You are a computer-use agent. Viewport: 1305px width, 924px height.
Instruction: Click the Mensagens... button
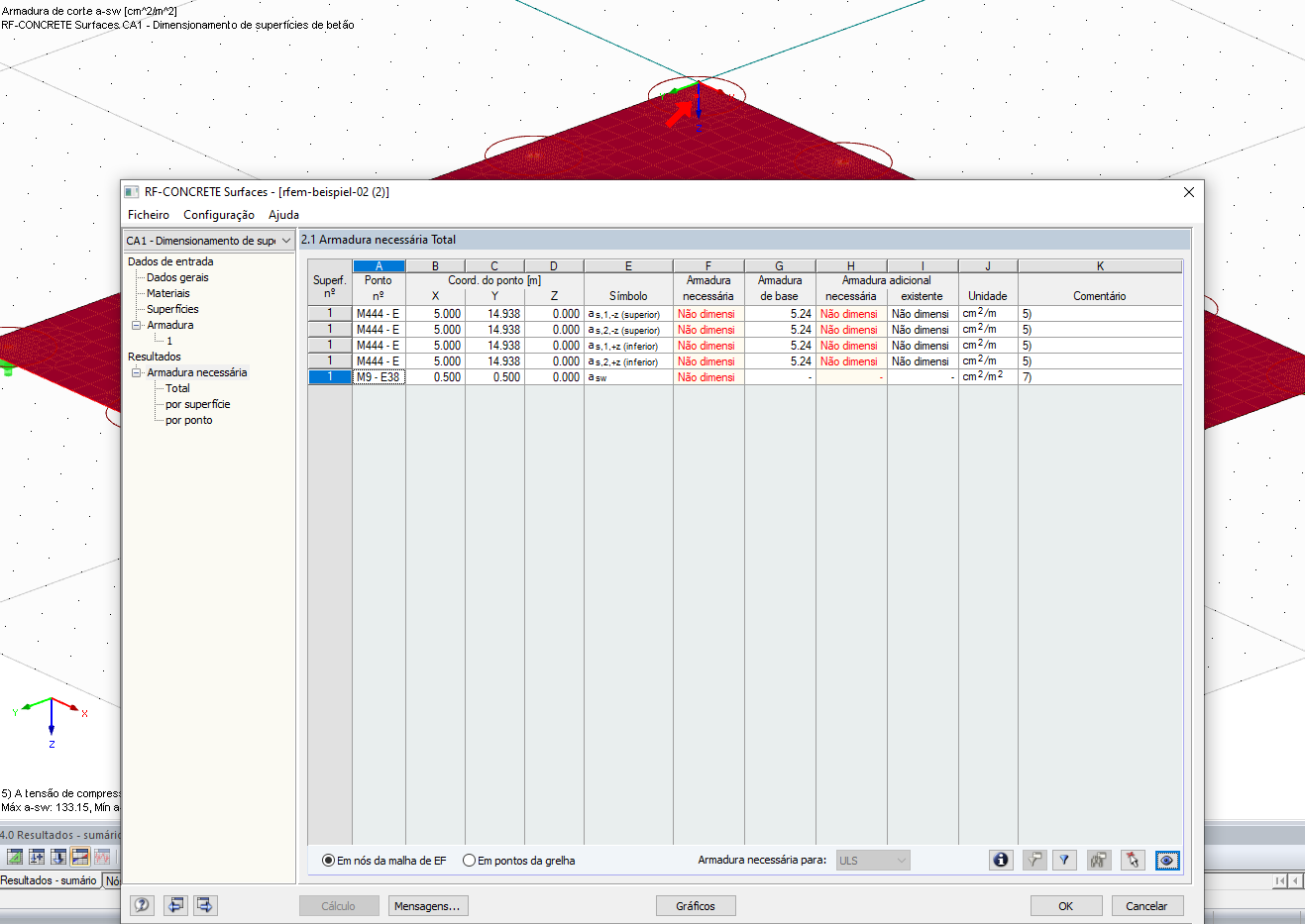point(427,906)
